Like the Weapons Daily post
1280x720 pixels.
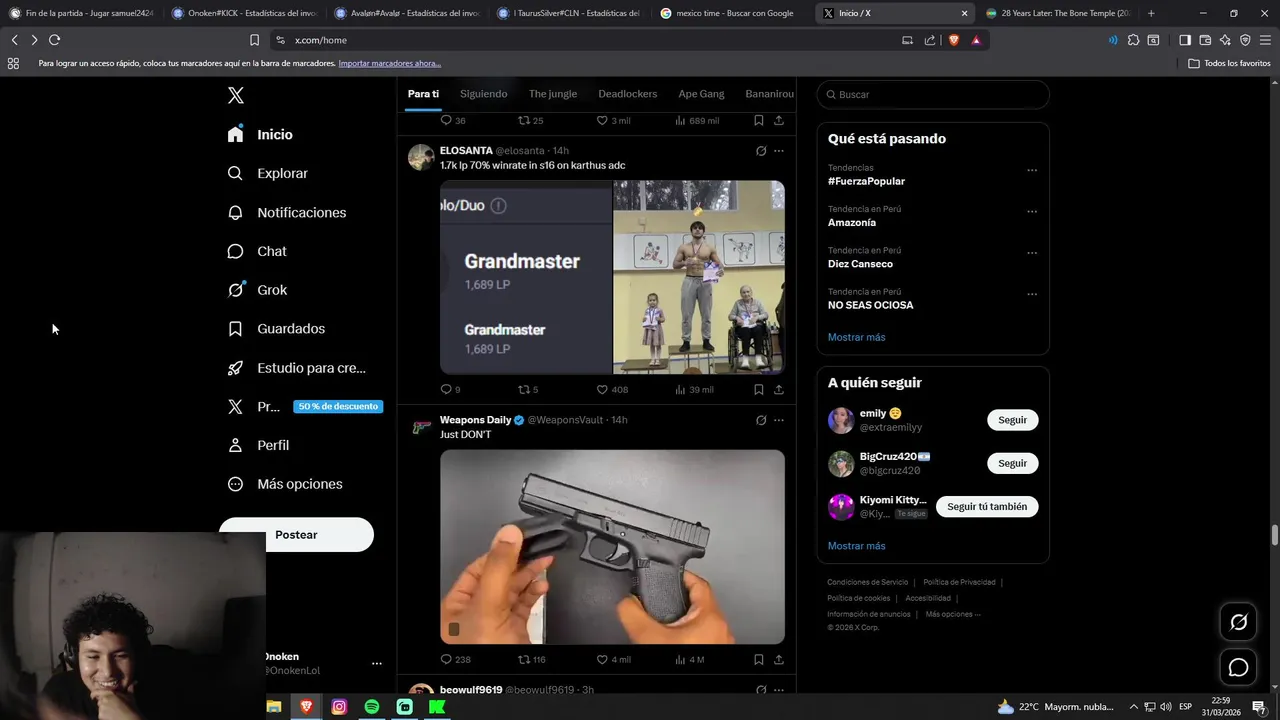point(613,659)
